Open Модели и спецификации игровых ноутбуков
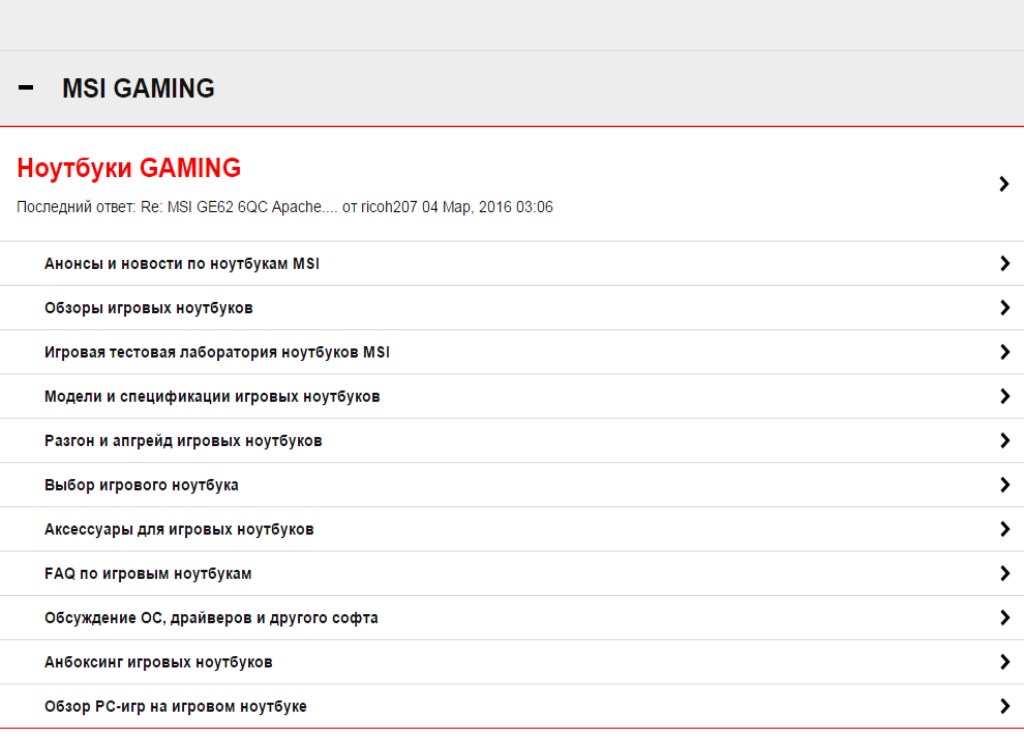Image resolution: width=1024 pixels, height=748 pixels. [212, 397]
